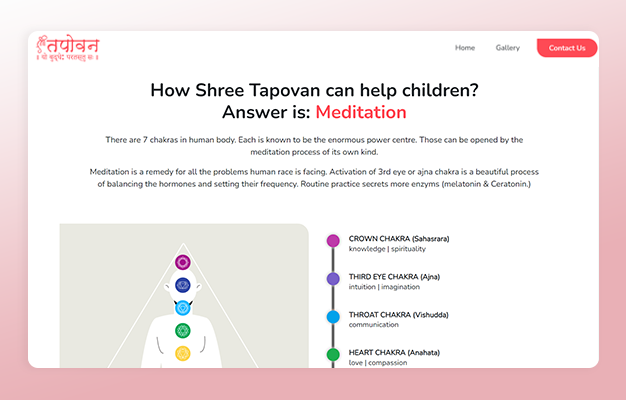
Task: Click the paragraph starting 'Meditation is a remedy'
Action: coord(314,178)
